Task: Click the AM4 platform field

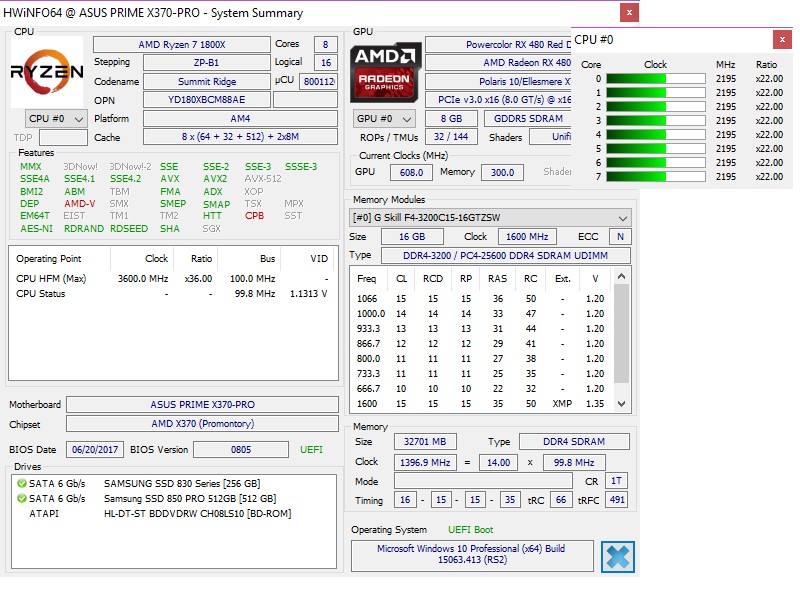Action: (x=240, y=118)
